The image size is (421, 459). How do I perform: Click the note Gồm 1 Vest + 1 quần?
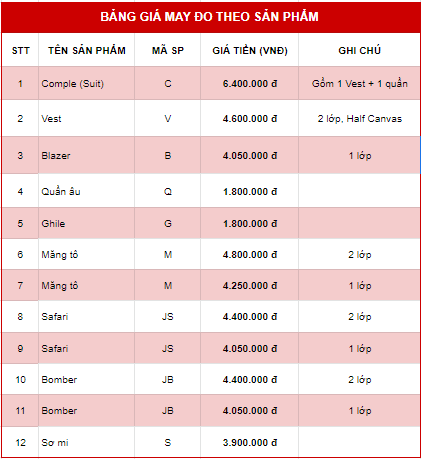[x=359, y=83]
